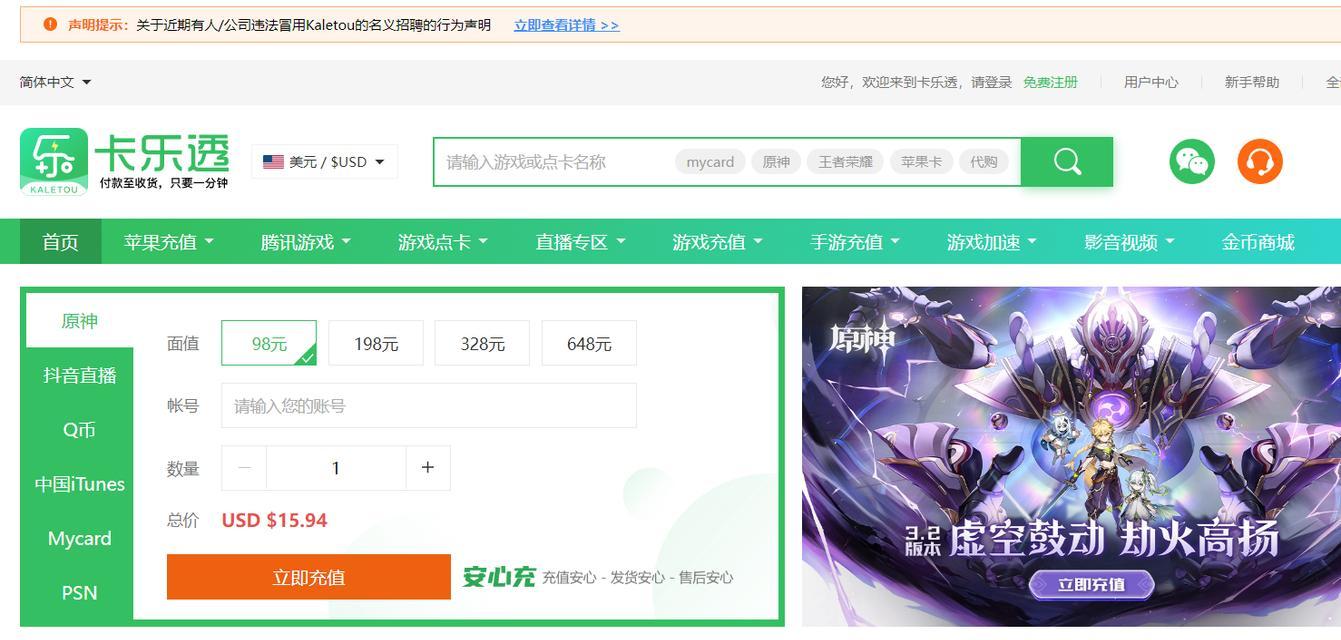The height and width of the screenshot is (640, 1341).
Task: Click the US flag currency icon
Action: tap(273, 162)
